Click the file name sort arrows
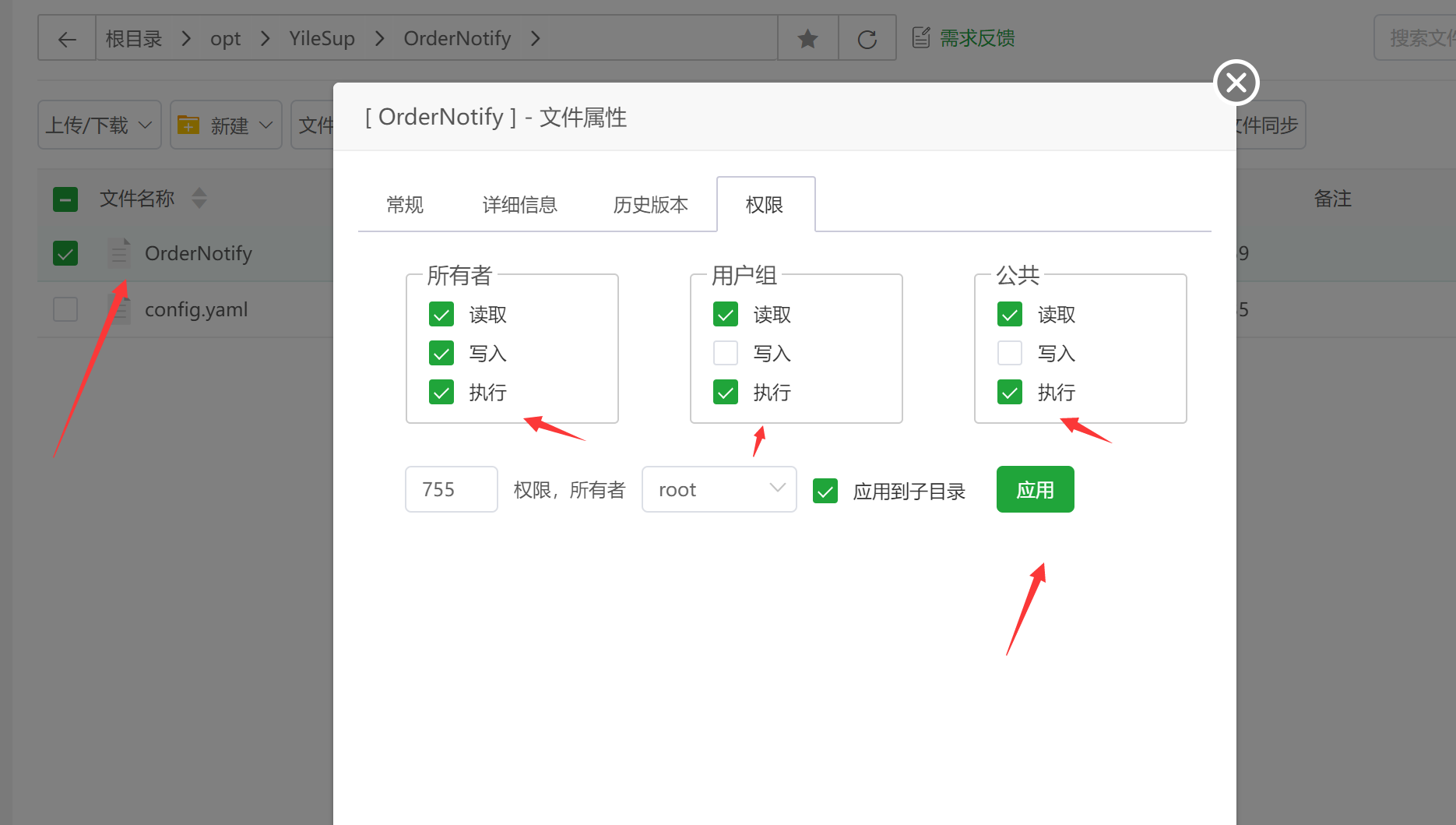 (x=199, y=199)
